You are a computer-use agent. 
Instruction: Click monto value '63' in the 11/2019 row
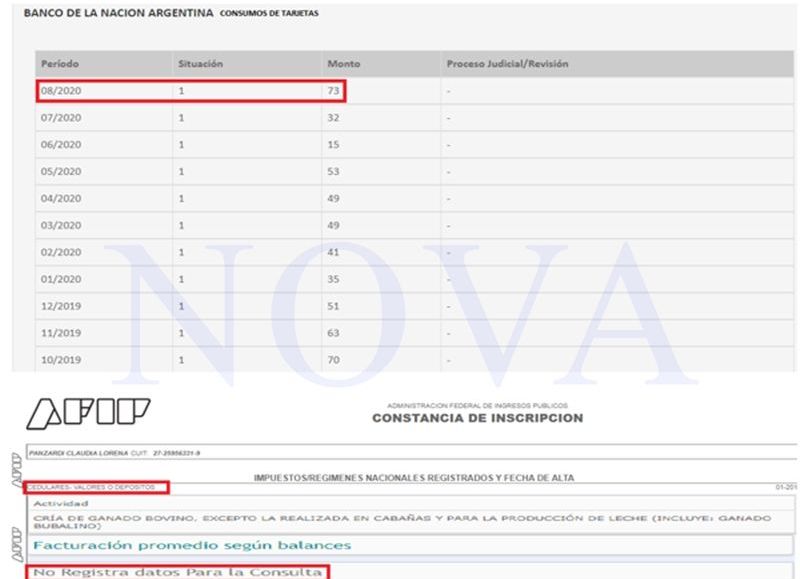pos(333,333)
